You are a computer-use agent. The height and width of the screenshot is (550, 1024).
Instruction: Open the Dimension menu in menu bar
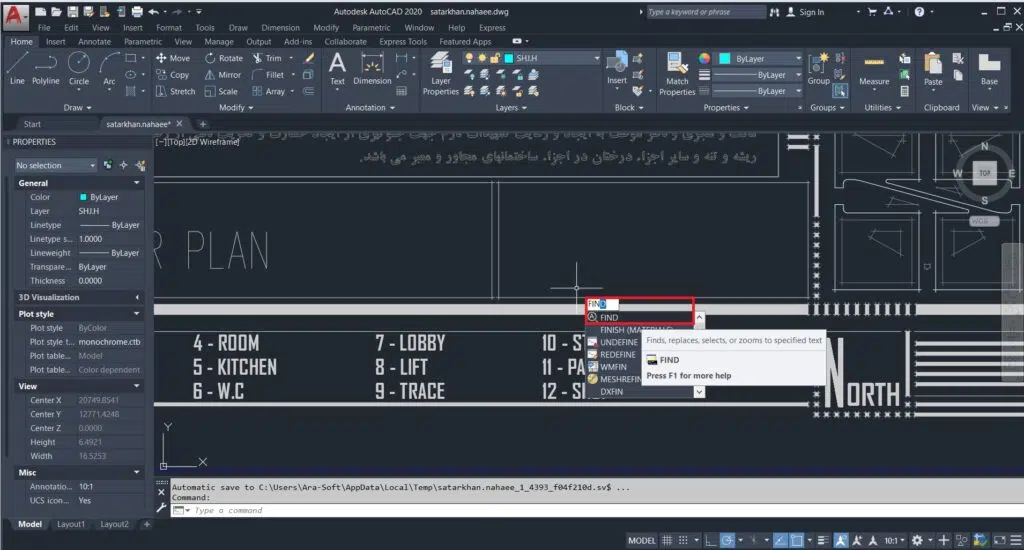(x=280, y=28)
